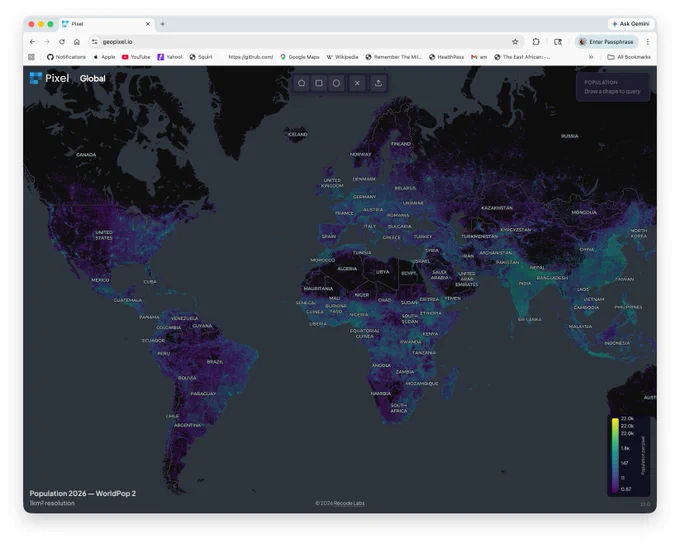Click the '1.8k' legend value
The width and height of the screenshot is (680, 544).
(625, 448)
